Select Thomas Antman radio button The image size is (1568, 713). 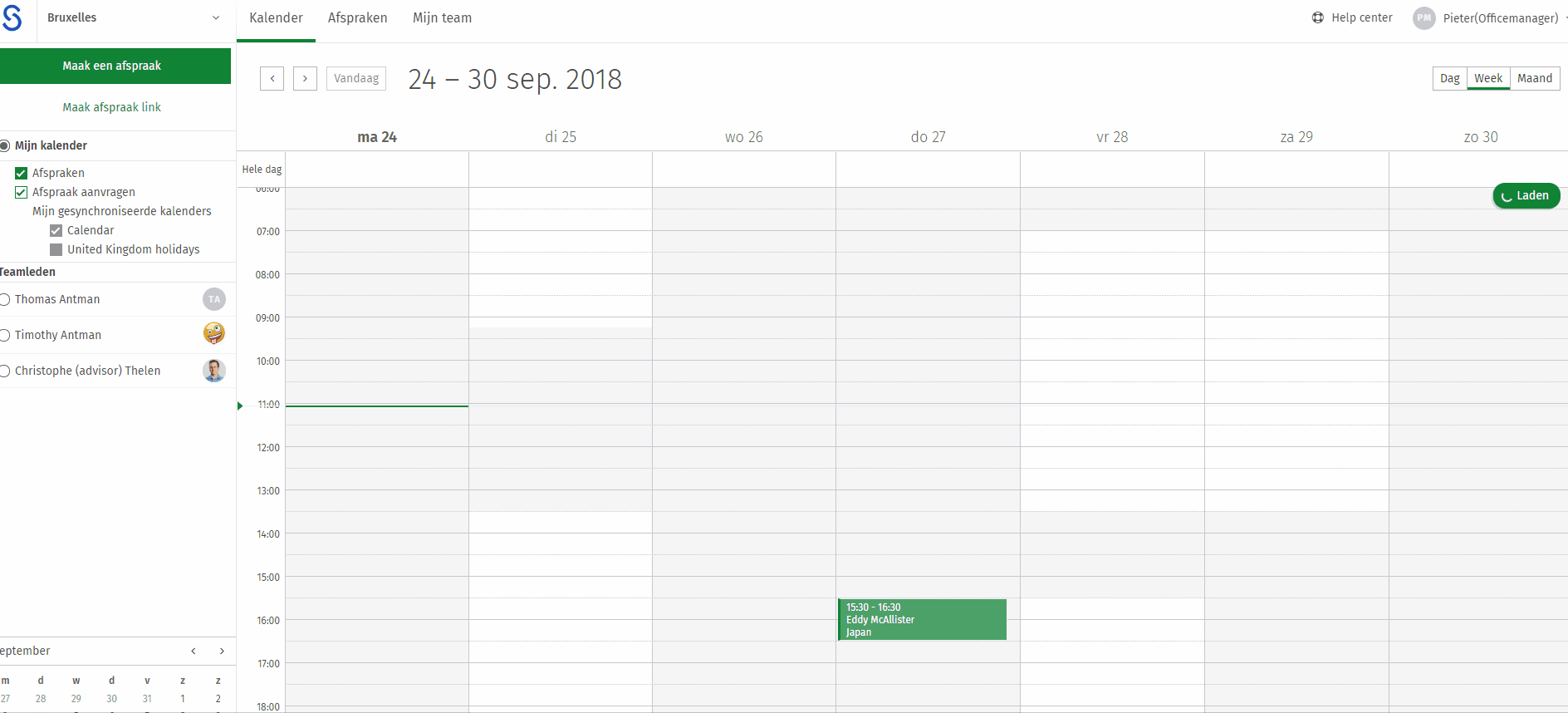coord(4,299)
